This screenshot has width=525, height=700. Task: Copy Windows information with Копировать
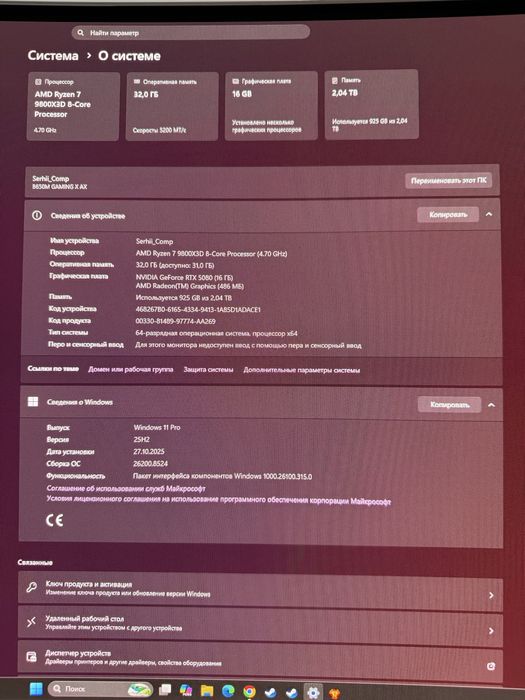[x=450, y=404]
